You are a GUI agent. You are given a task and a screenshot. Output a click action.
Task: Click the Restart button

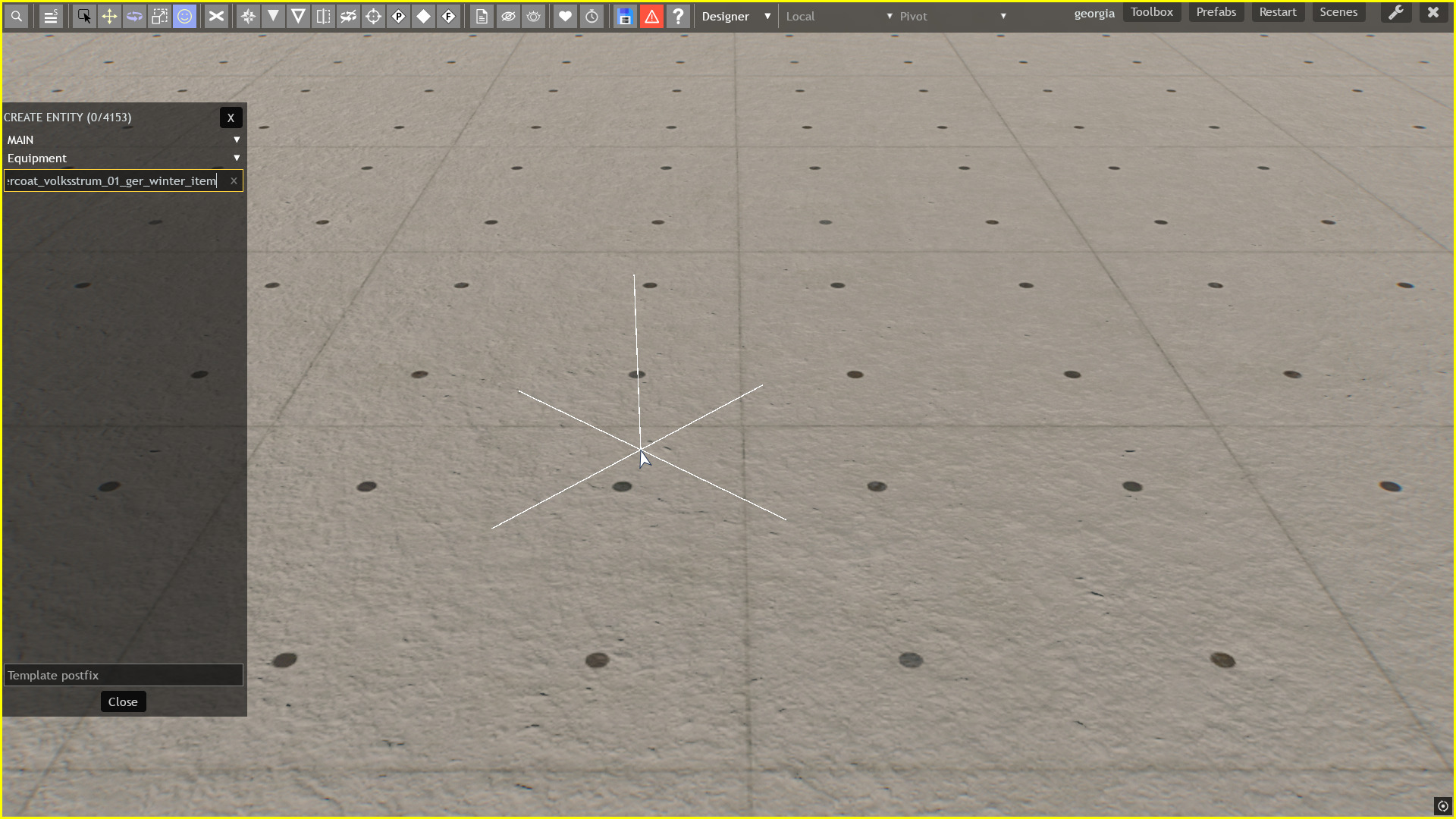(x=1277, y=12)
